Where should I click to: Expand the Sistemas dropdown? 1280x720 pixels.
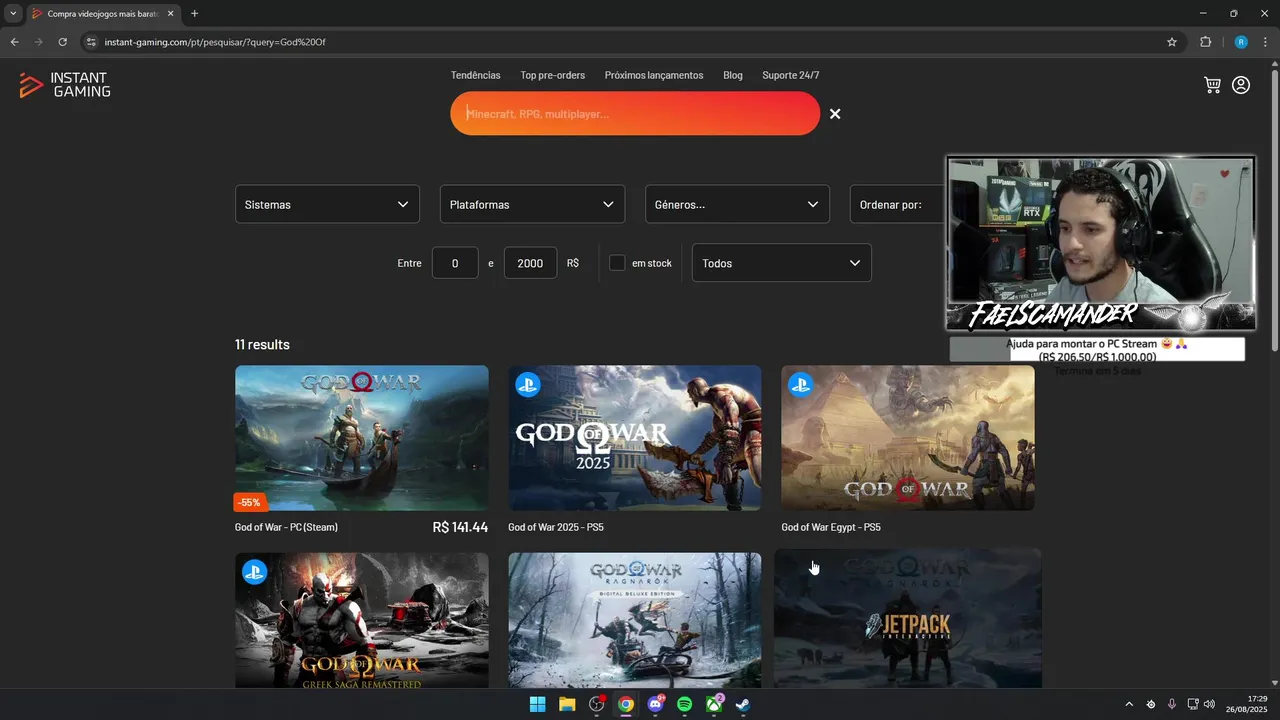[x=328, y=204]
